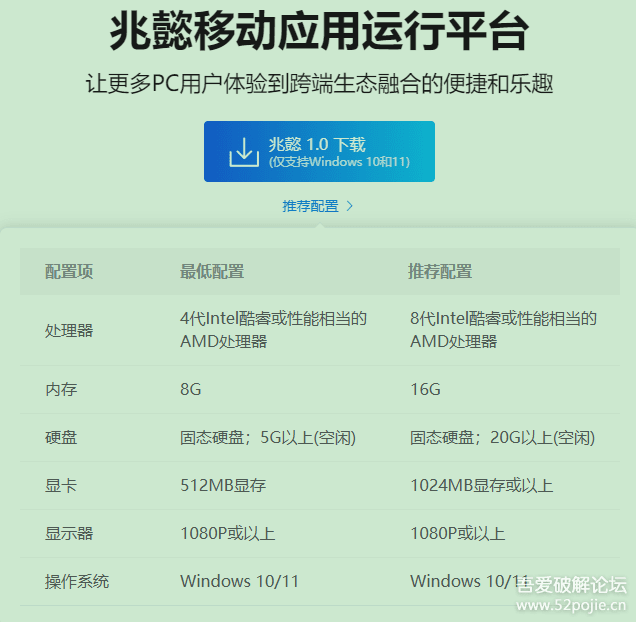
Task: Click 固态硬盘；5G以上(空闲) cell
Action: [x=268, y=438]
